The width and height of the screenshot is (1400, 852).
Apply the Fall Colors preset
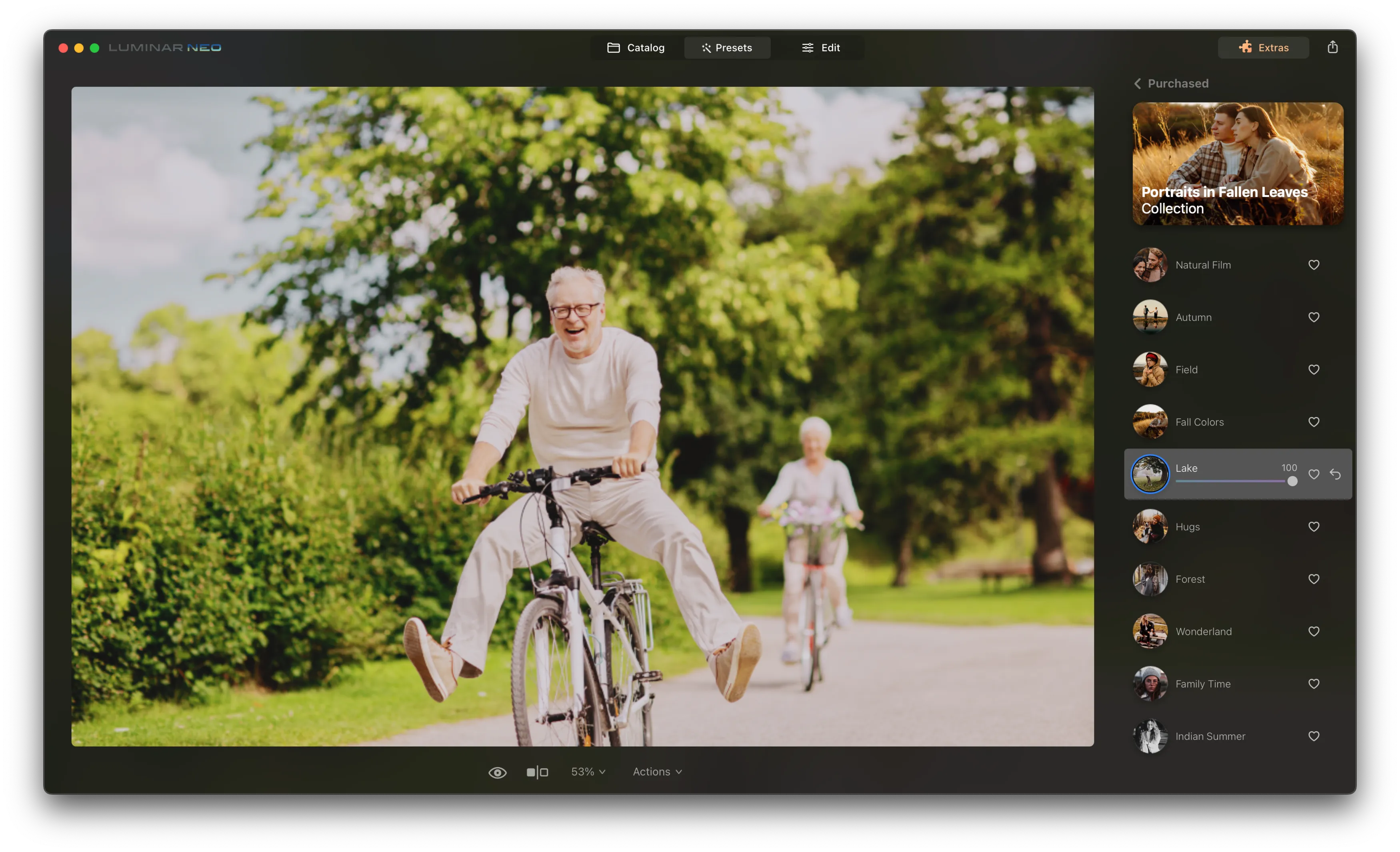click(1199, 422)
